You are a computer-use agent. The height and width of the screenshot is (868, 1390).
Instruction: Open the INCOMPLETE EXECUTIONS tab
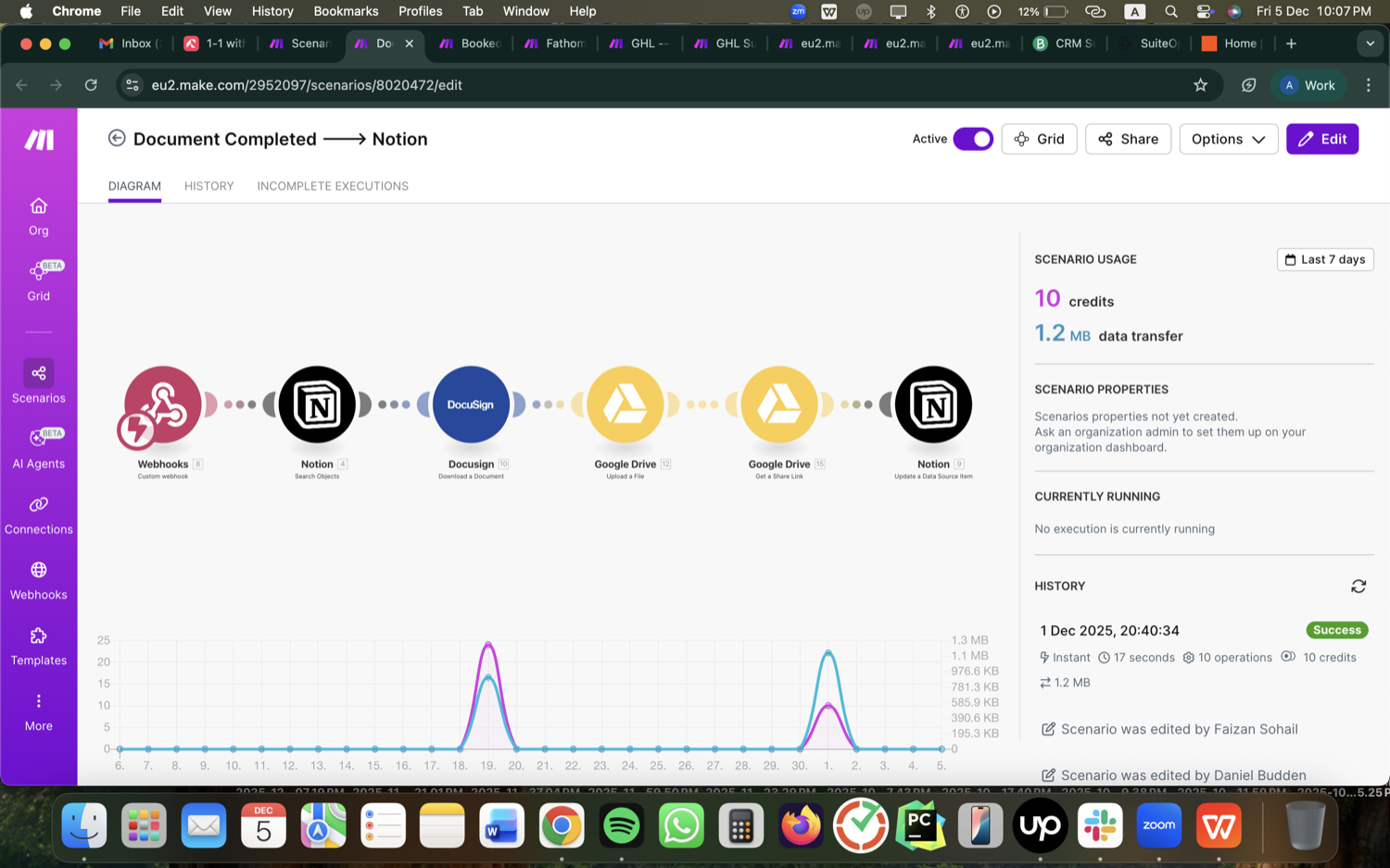(333, 186)
